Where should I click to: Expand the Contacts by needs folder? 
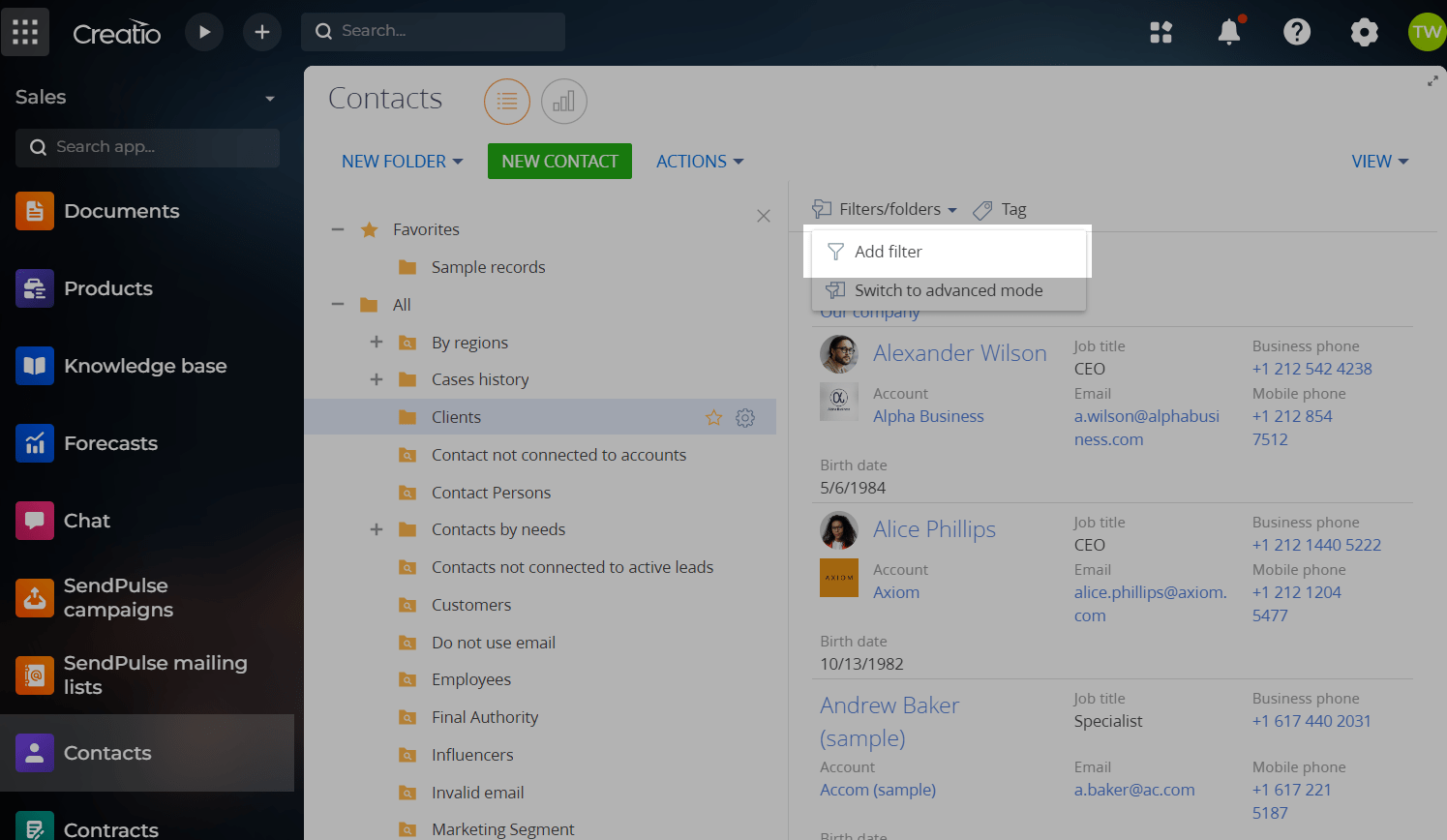377,529
